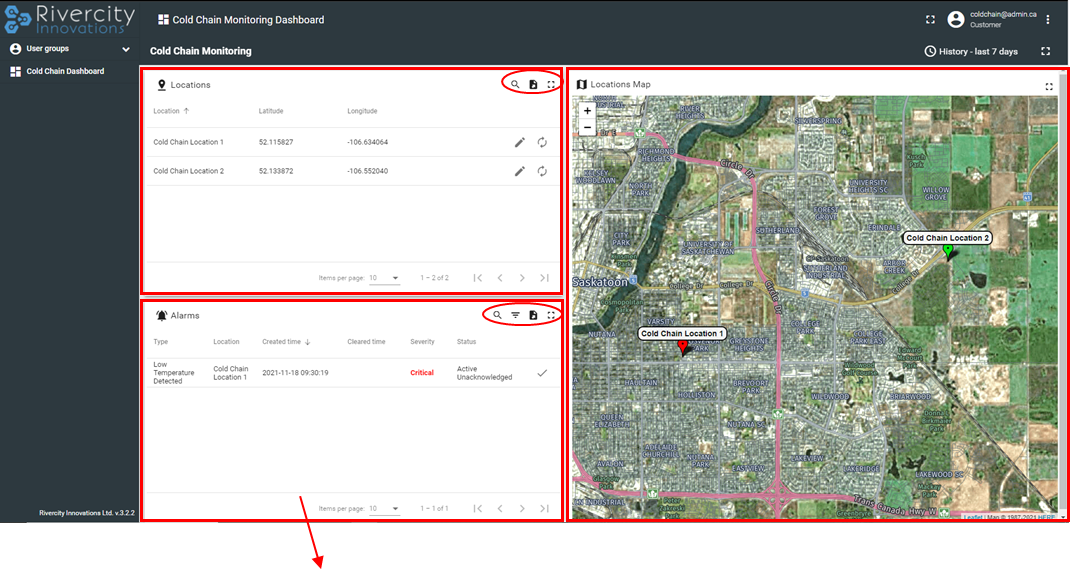Click the red Cold Chain Location 1 marker

(683, 347)
